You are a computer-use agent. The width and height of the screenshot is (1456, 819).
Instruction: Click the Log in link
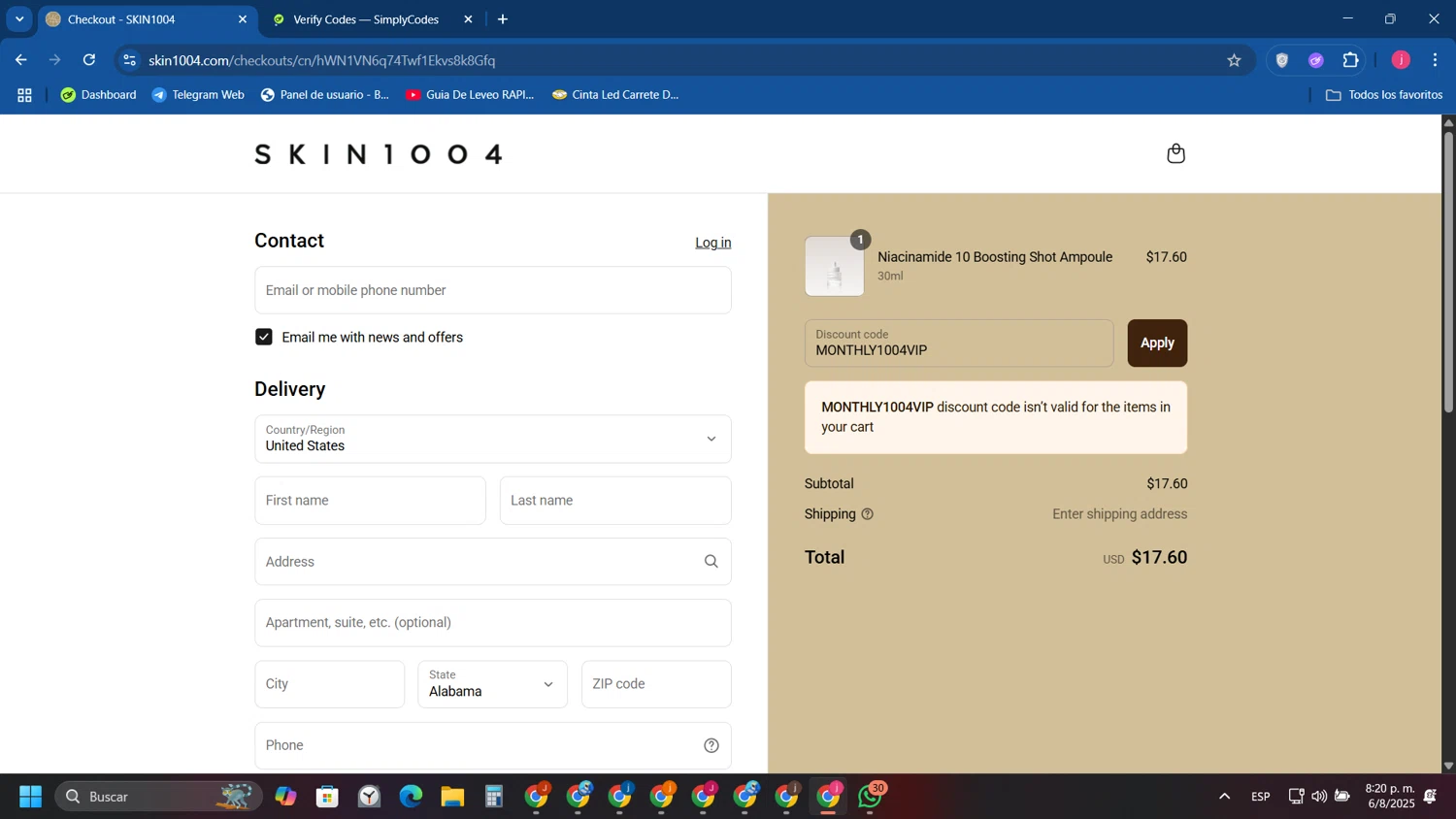712,243
